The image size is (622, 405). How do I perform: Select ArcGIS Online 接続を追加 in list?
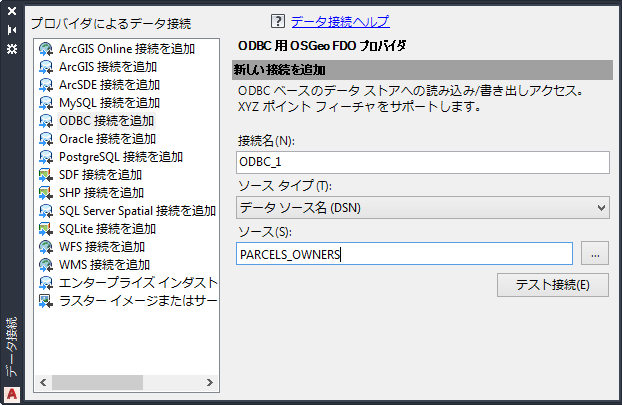tap(127, 49)
